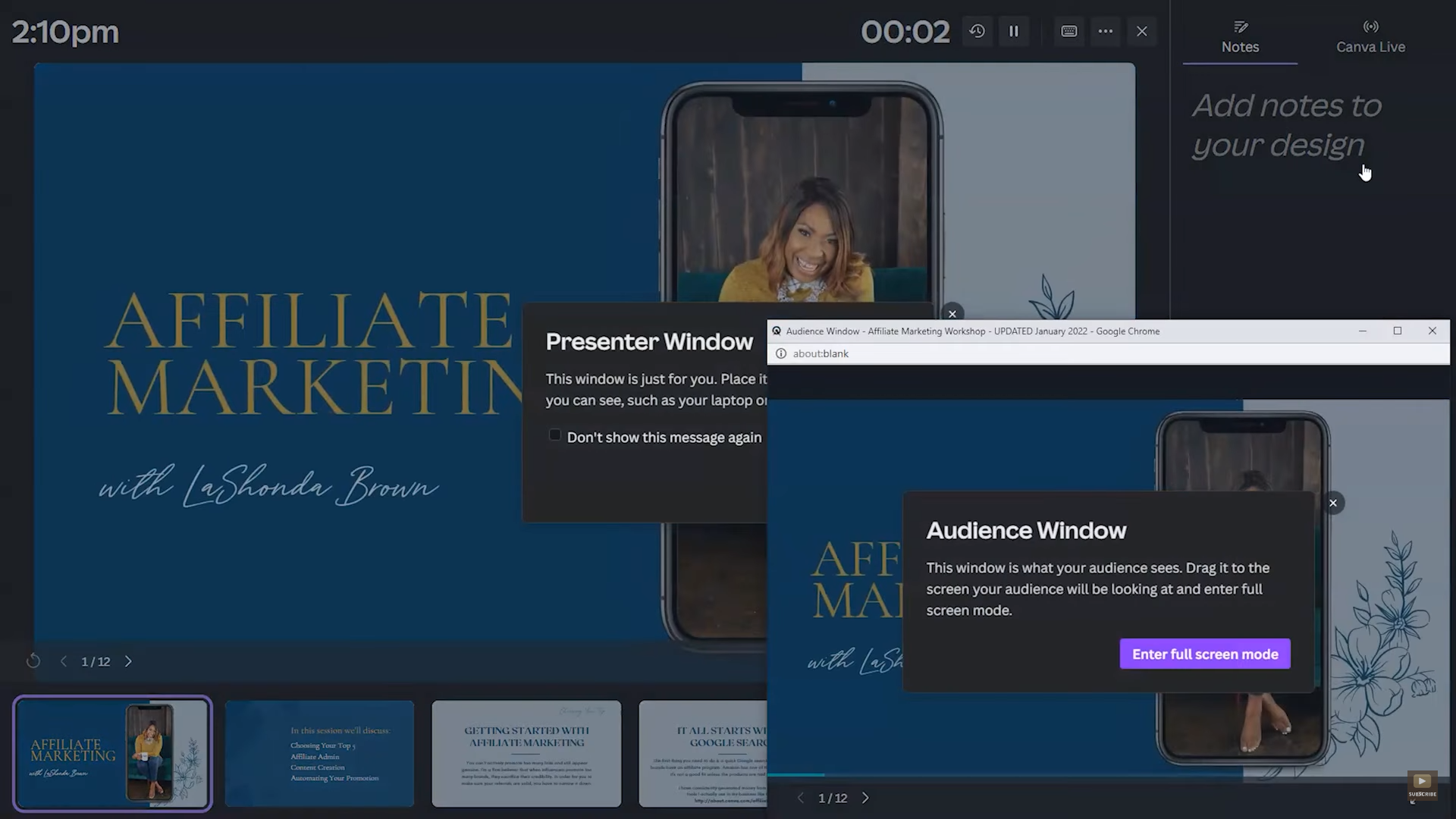Click the presenter view settings icon
The image size is (1456, 819).
(1105, 31)
